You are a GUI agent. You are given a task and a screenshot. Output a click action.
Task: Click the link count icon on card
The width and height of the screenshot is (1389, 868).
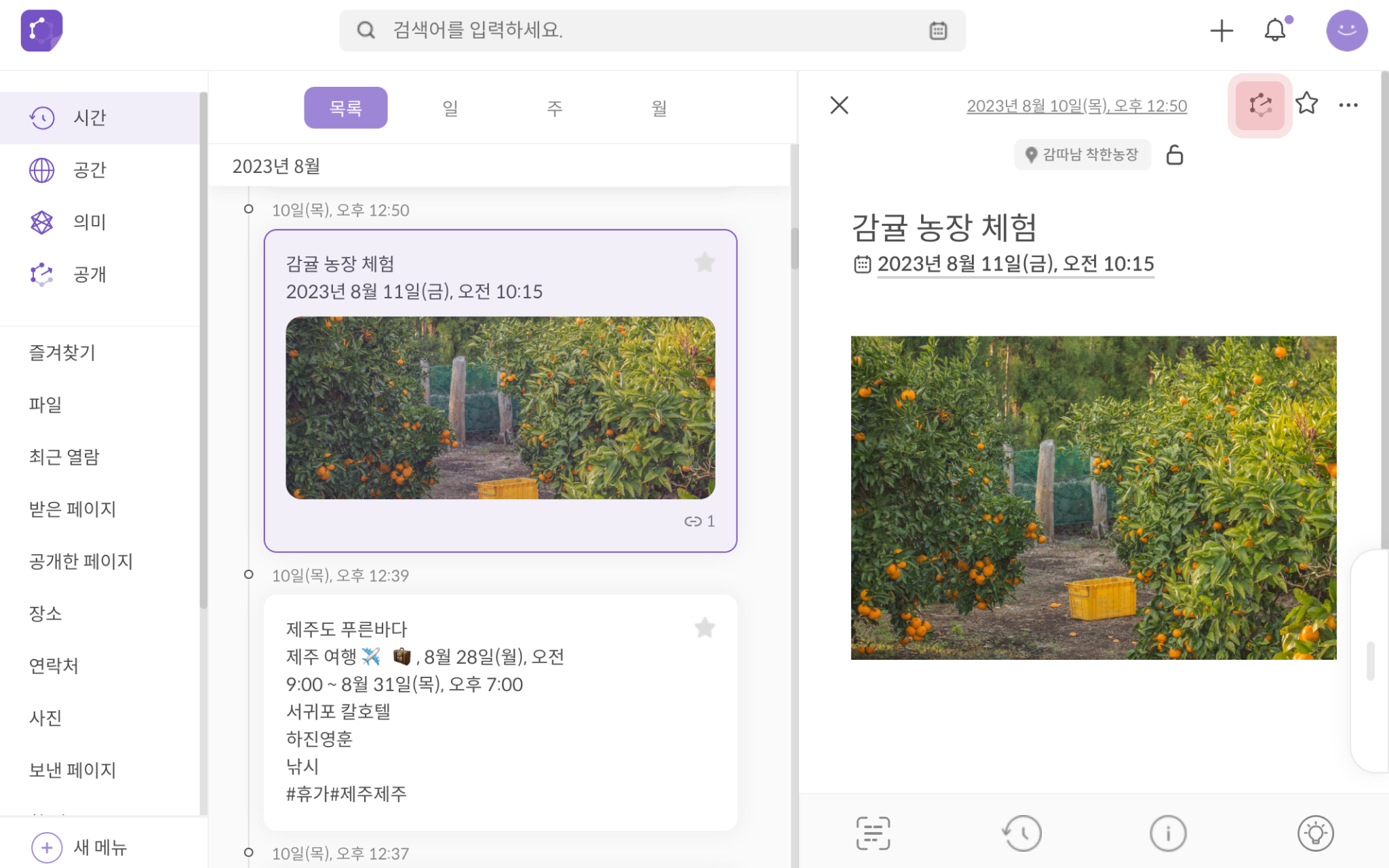692,521
